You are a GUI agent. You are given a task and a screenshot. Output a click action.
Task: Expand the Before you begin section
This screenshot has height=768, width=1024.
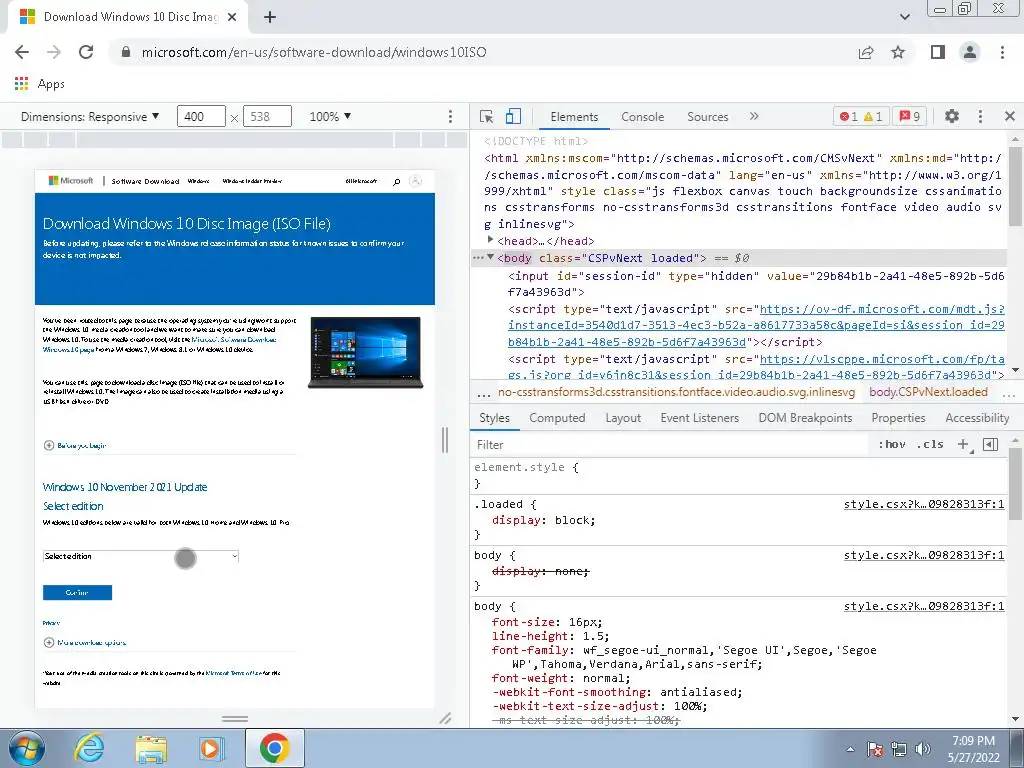[x=74, y=445]
